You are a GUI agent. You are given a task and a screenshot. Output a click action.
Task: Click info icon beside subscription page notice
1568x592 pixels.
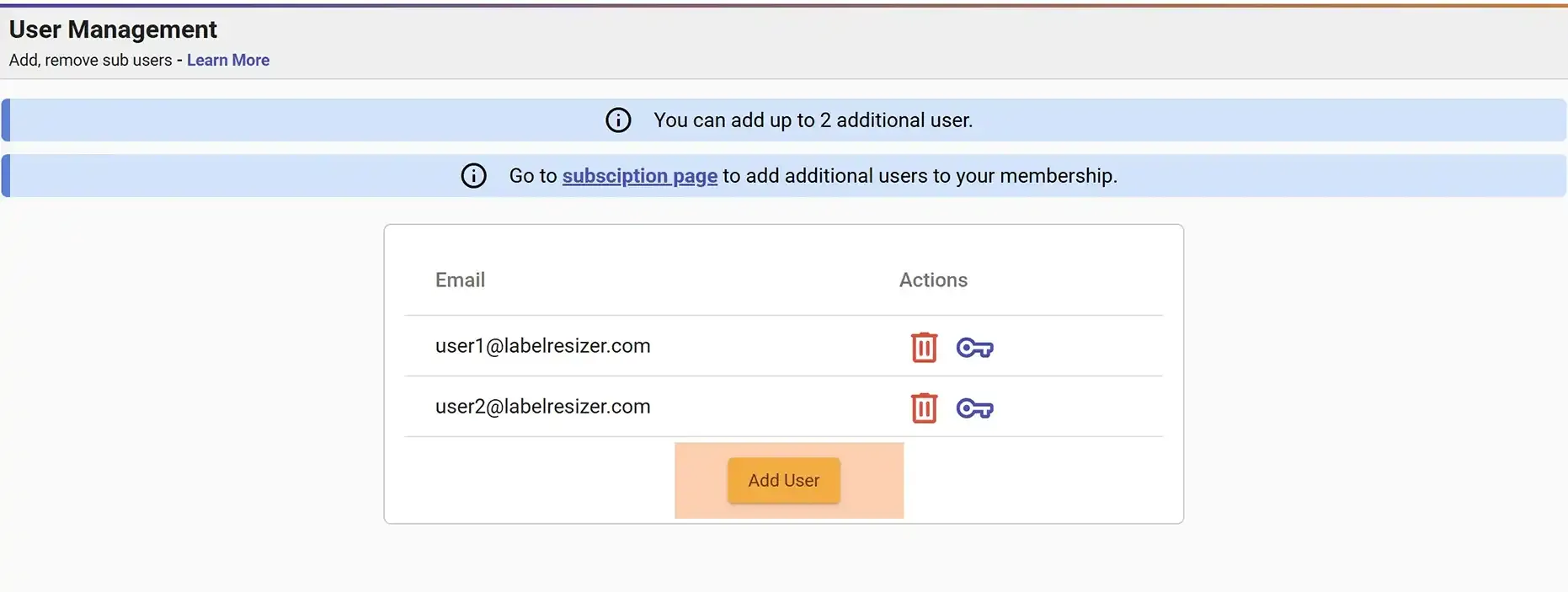473,176
